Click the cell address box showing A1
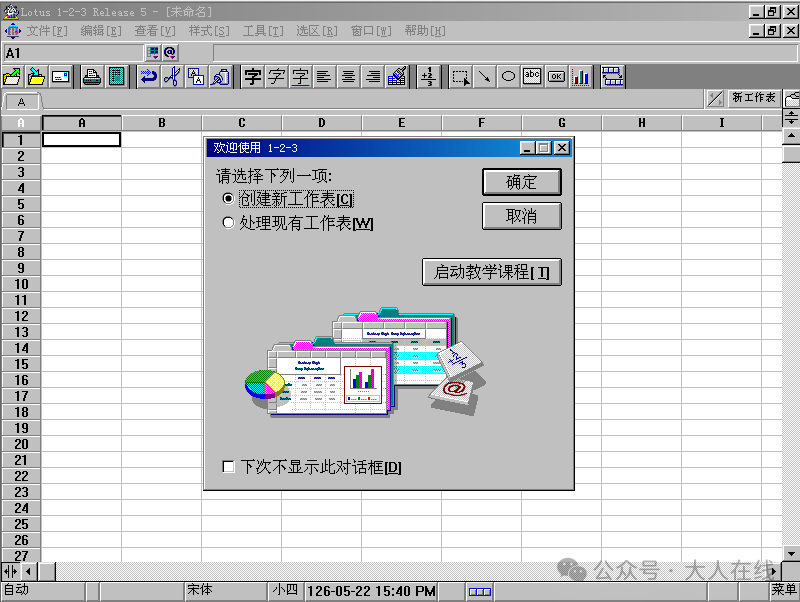Viewport: 800px width, 602px height. point(73,53)
